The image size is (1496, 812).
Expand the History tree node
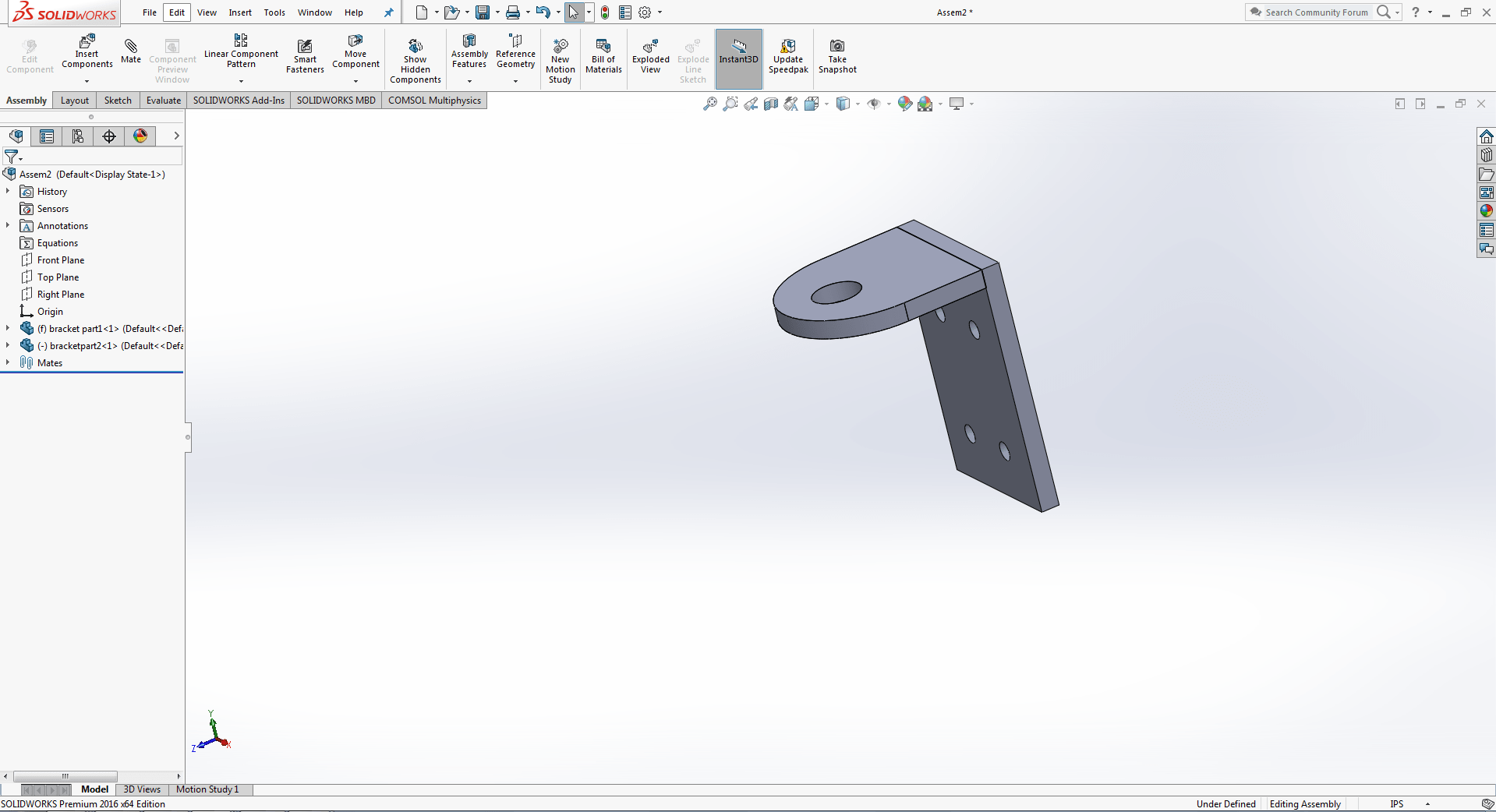tap(8, 191)
